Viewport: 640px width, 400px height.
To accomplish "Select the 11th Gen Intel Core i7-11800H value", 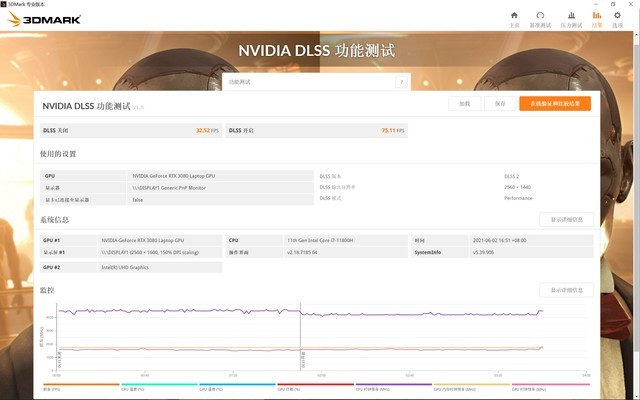I will [x=320, y=240].
